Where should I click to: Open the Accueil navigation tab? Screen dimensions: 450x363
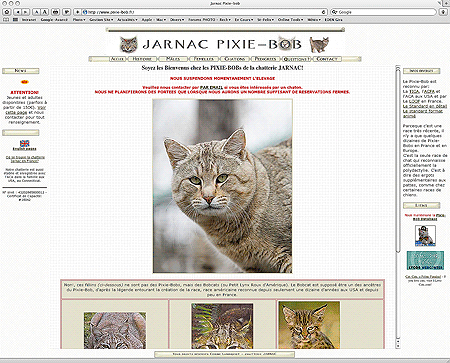click(x=118, y=59)
